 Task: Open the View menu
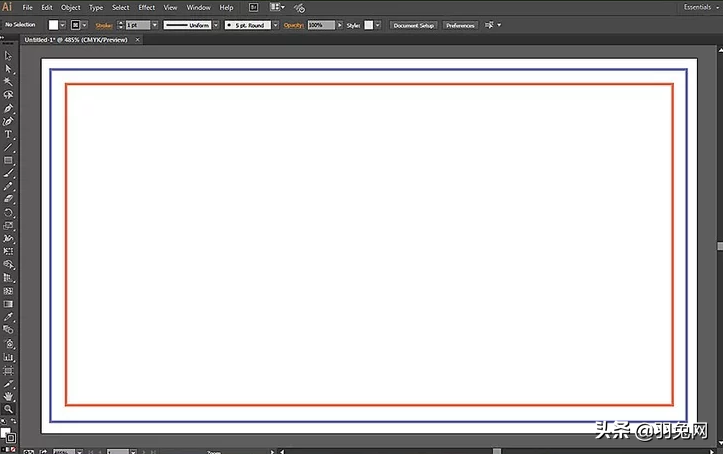tap(171, 7)
